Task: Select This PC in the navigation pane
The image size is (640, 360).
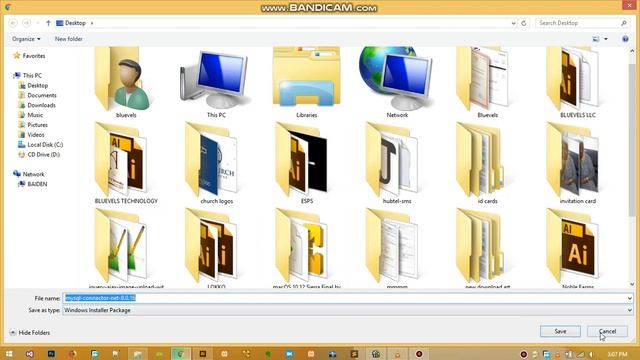Action: 28,76
